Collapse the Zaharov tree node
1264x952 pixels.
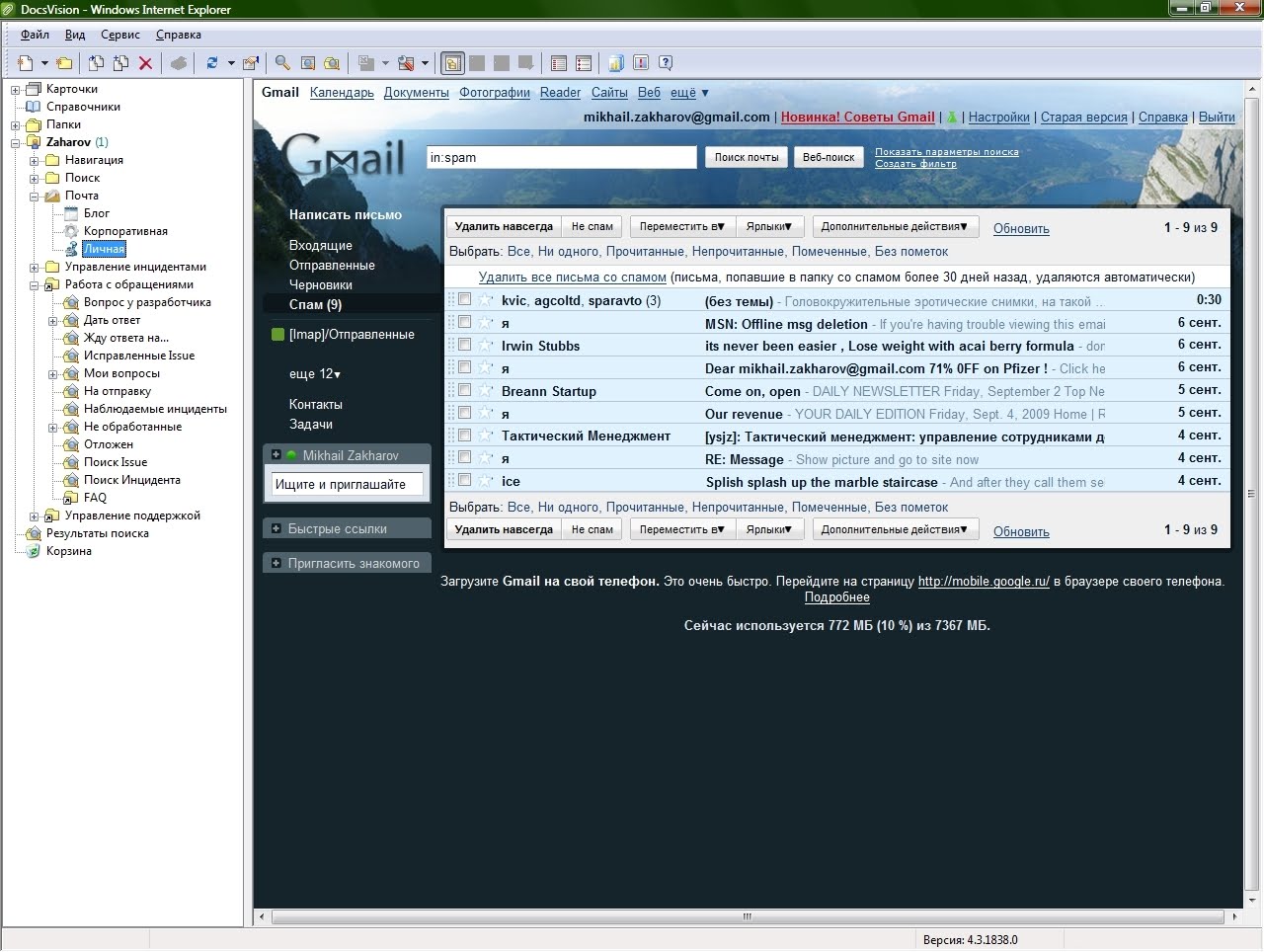pyautogui.click(x=16, y=143)
